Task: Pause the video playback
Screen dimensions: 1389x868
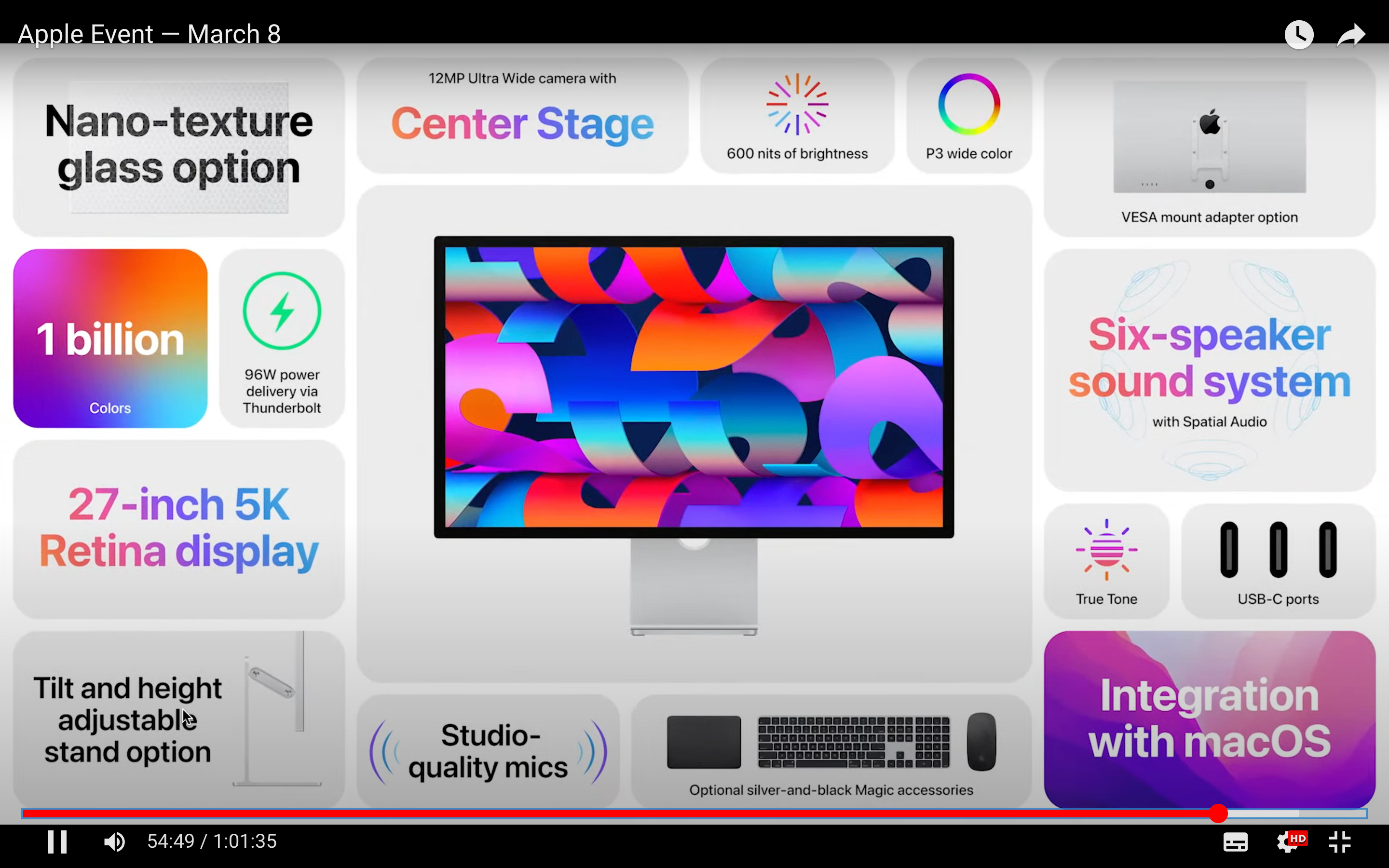Action: 57,841
